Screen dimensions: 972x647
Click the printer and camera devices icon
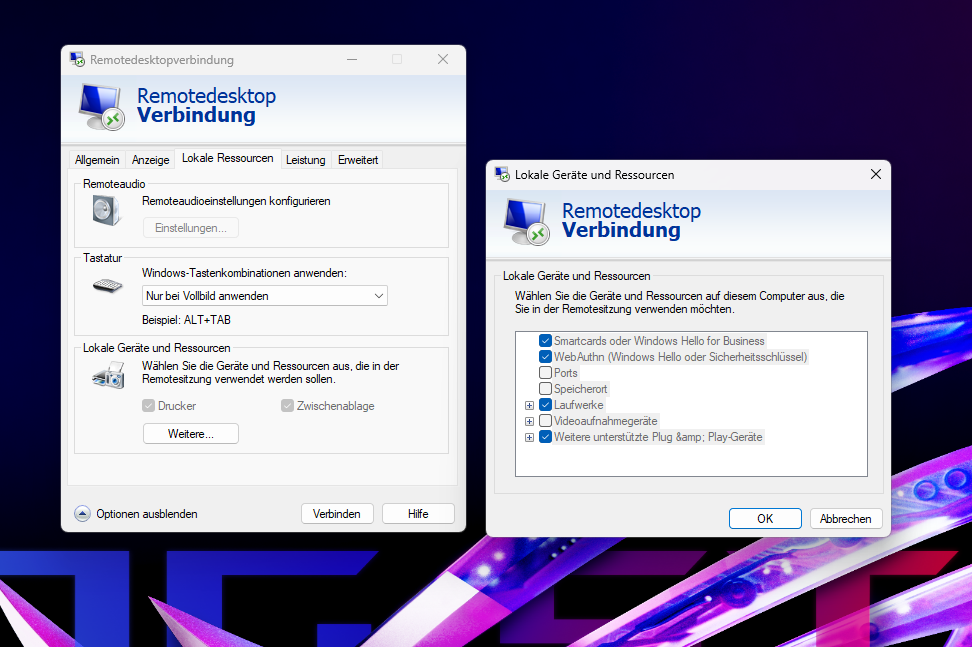click(108, 376)
